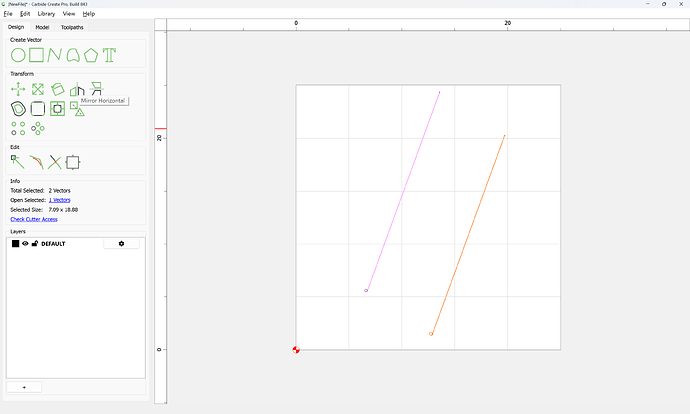Add a new layer with plus button
This screenshot has height=414, width=690.
(x=24, y=387)
